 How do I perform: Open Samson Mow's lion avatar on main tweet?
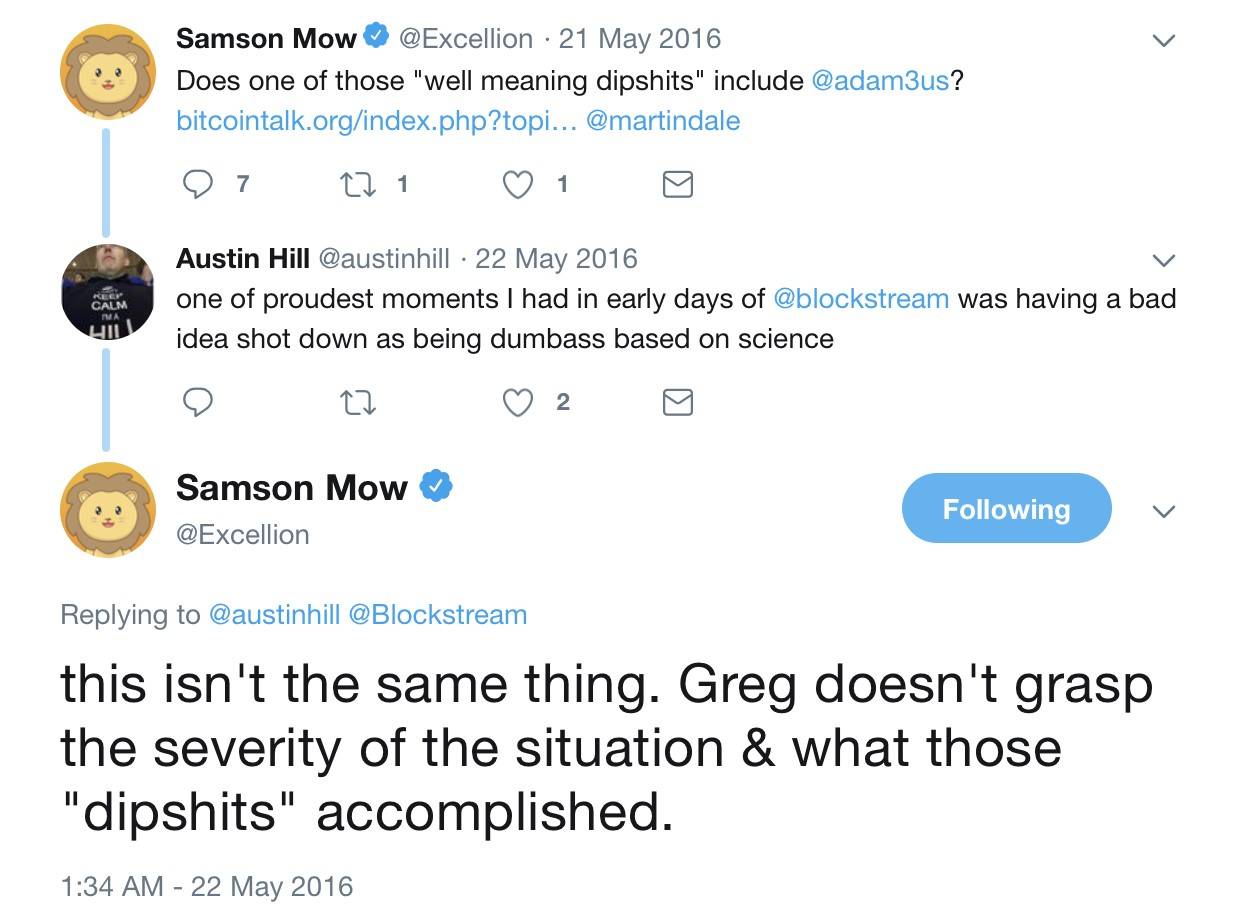coord(108,510)
